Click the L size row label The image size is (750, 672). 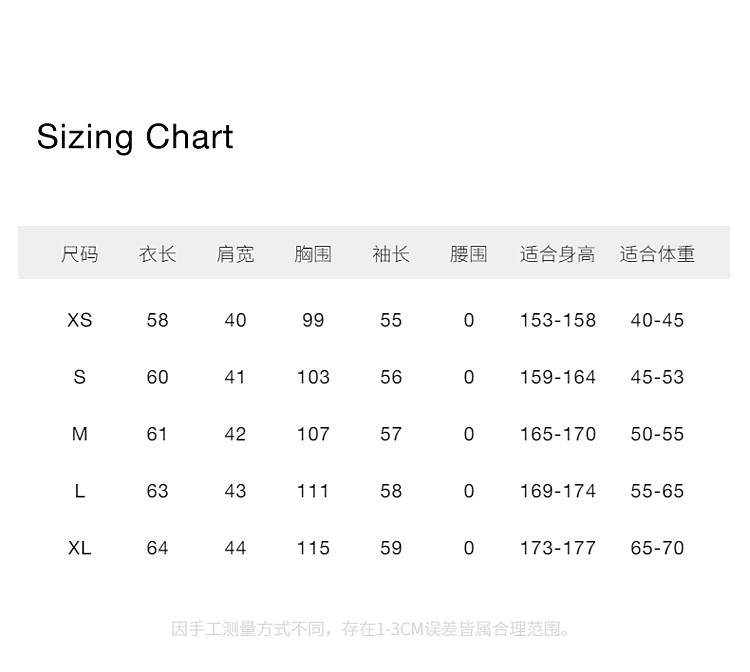[80, 491]
